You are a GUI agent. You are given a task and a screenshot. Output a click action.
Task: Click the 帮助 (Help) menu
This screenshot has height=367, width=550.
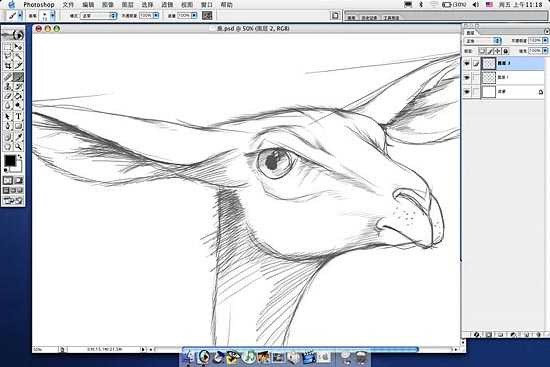point(227,5)
